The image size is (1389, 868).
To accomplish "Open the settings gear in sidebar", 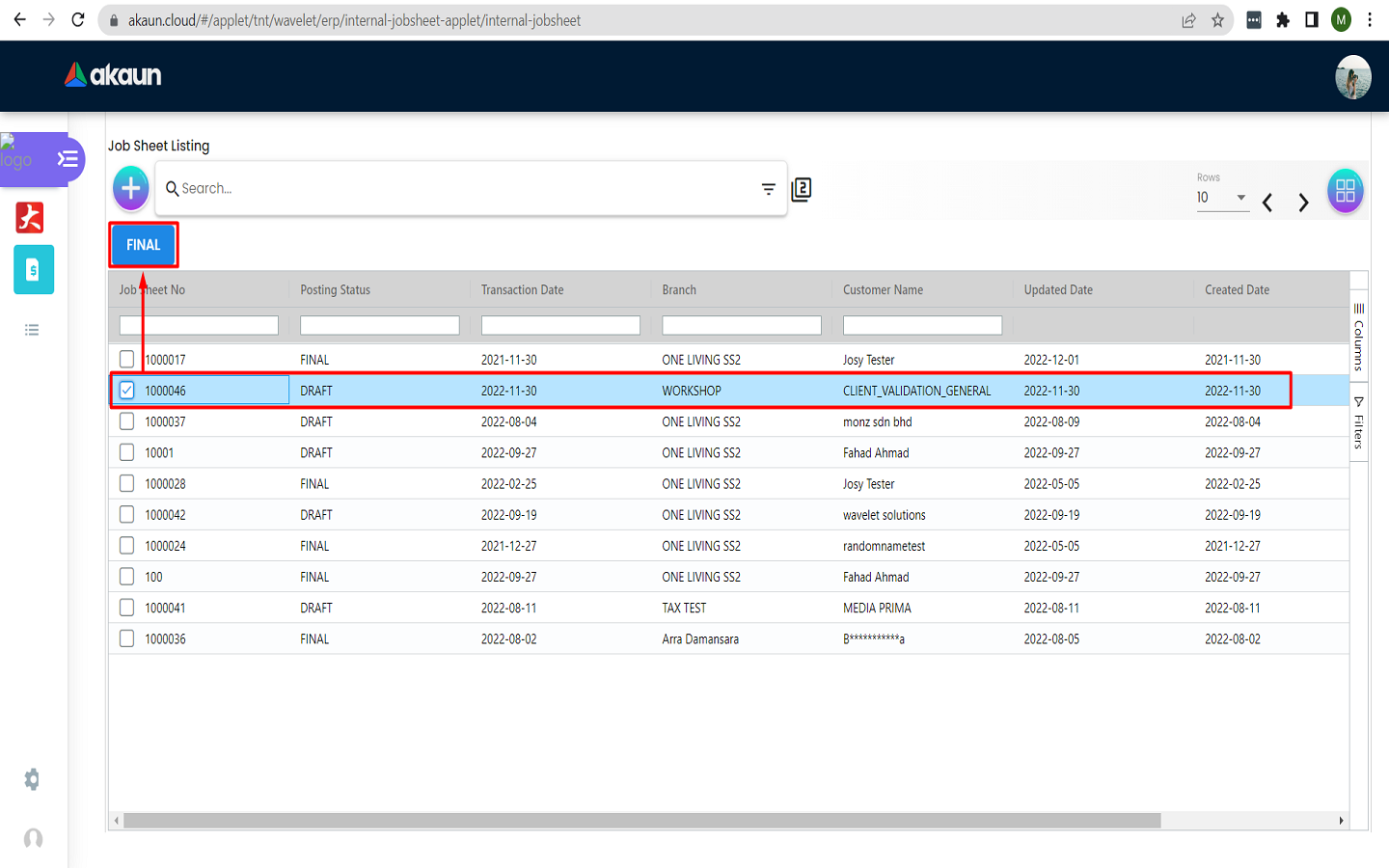I will (33, 779).
